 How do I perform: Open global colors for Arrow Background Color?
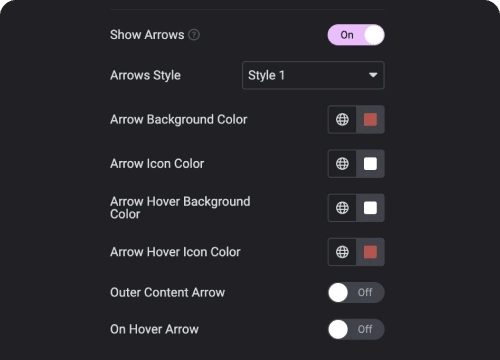coord(342,119)
